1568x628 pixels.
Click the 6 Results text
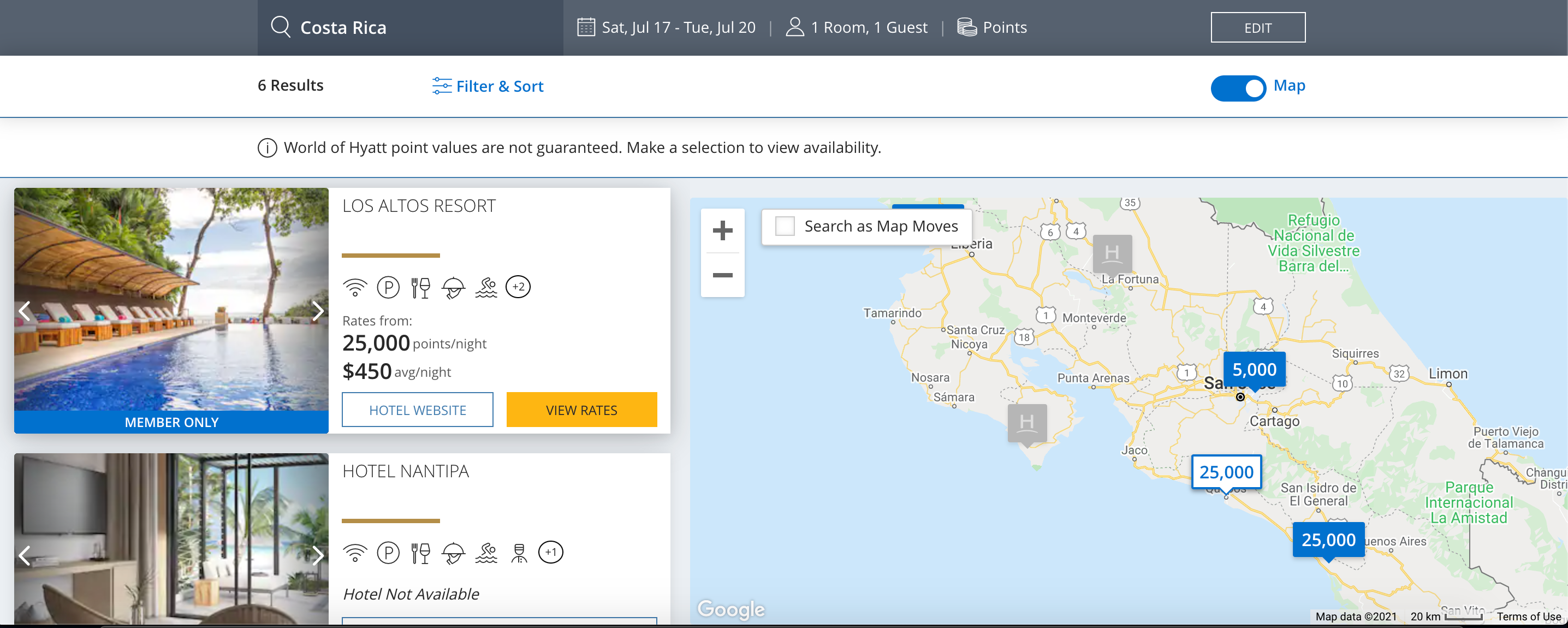[290, 85]
